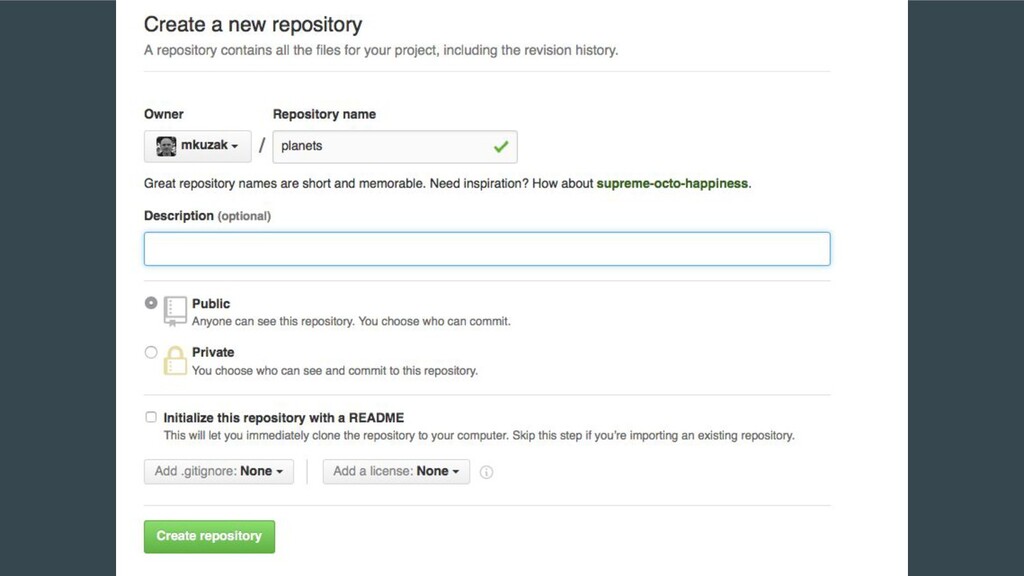Select the Private radio button
This screenshot has height=576, width=1024.
tap(151, 353)
